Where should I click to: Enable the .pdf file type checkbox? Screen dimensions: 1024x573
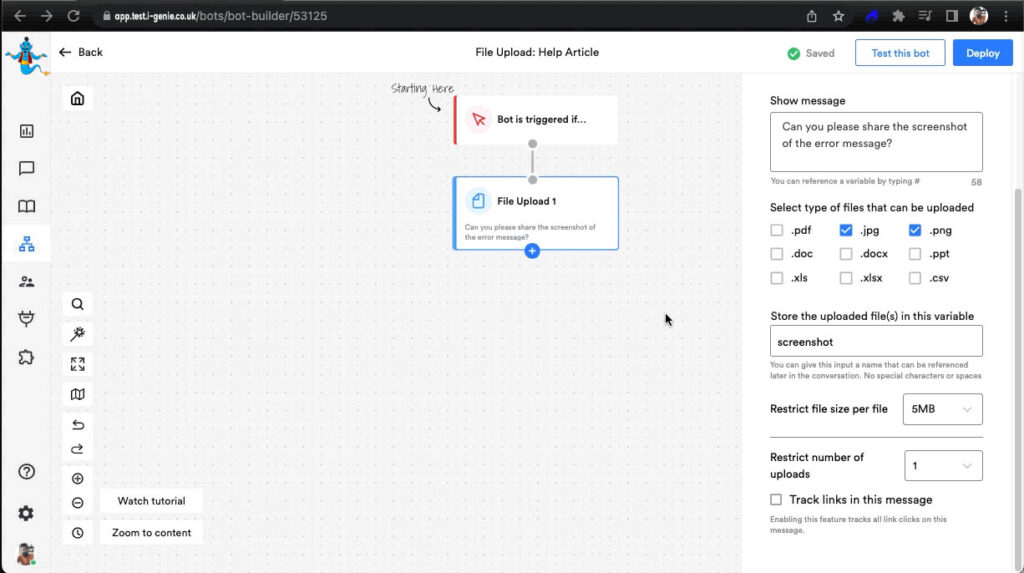click(x=777, y=230)
